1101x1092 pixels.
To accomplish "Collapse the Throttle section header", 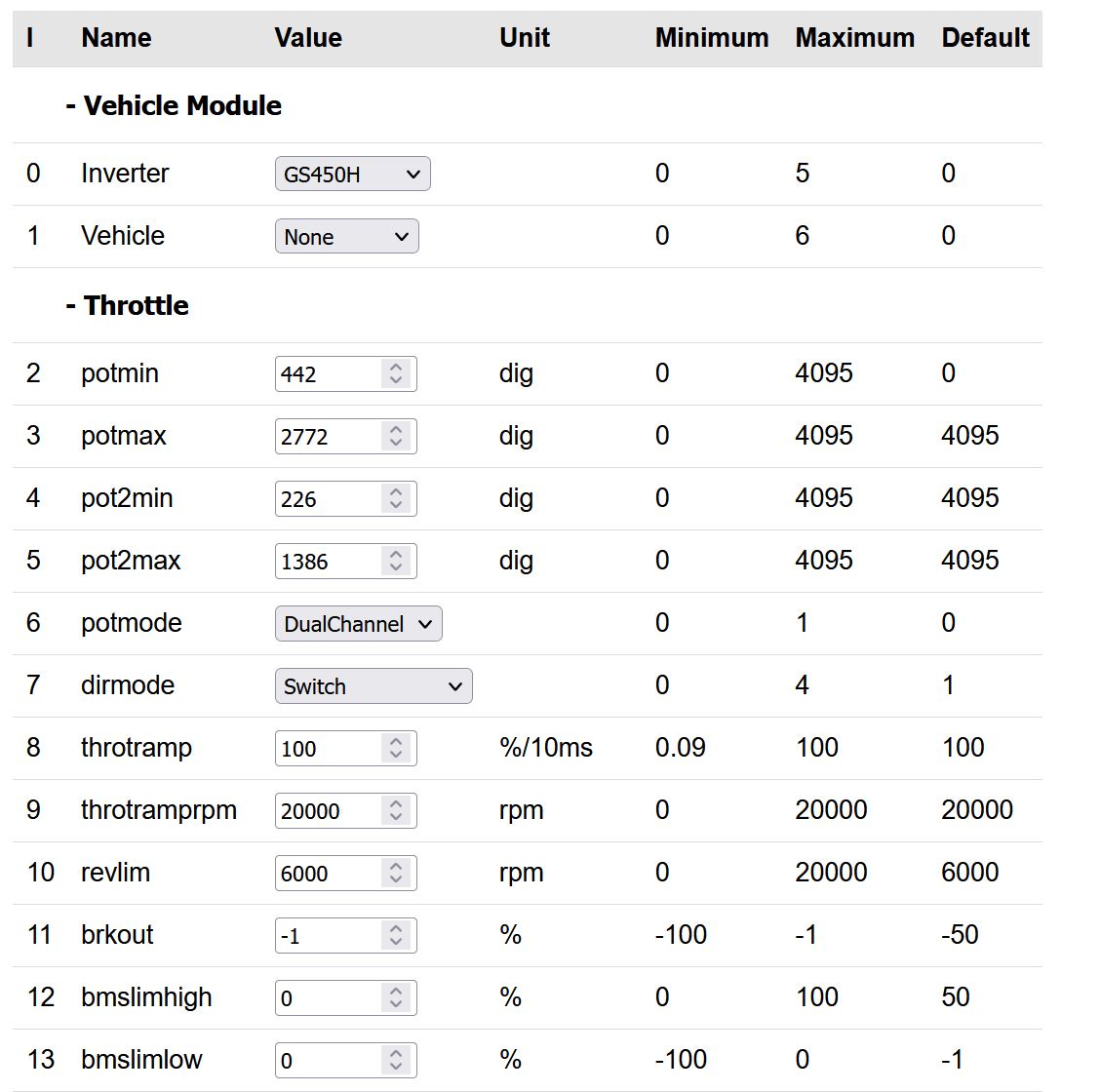I will [x=127, y=305].
